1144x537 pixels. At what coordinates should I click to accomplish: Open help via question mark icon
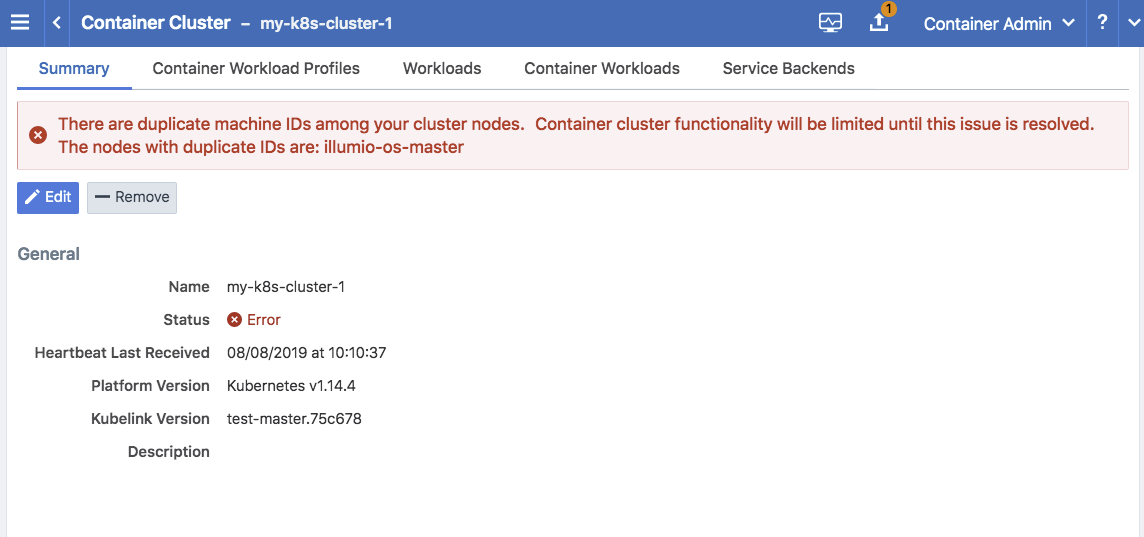pyautogui.click(x=1102, y=22)
